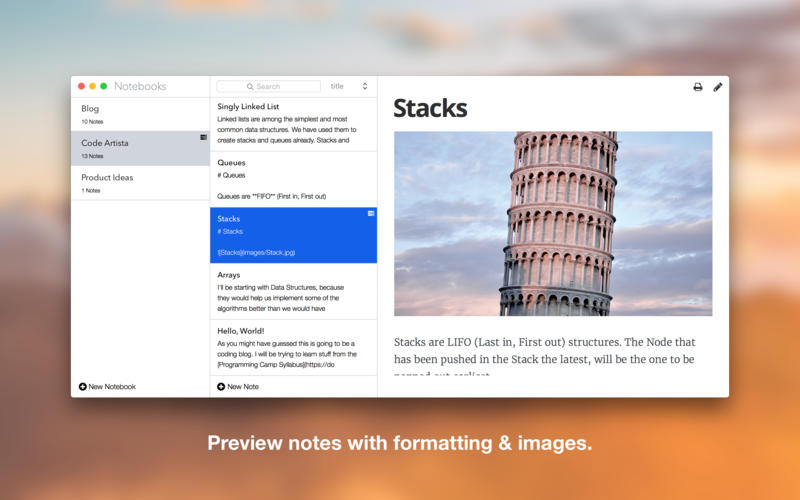Click the Leaning Tower image
This screenshot has width=800, height=500.
coord(553,223)
